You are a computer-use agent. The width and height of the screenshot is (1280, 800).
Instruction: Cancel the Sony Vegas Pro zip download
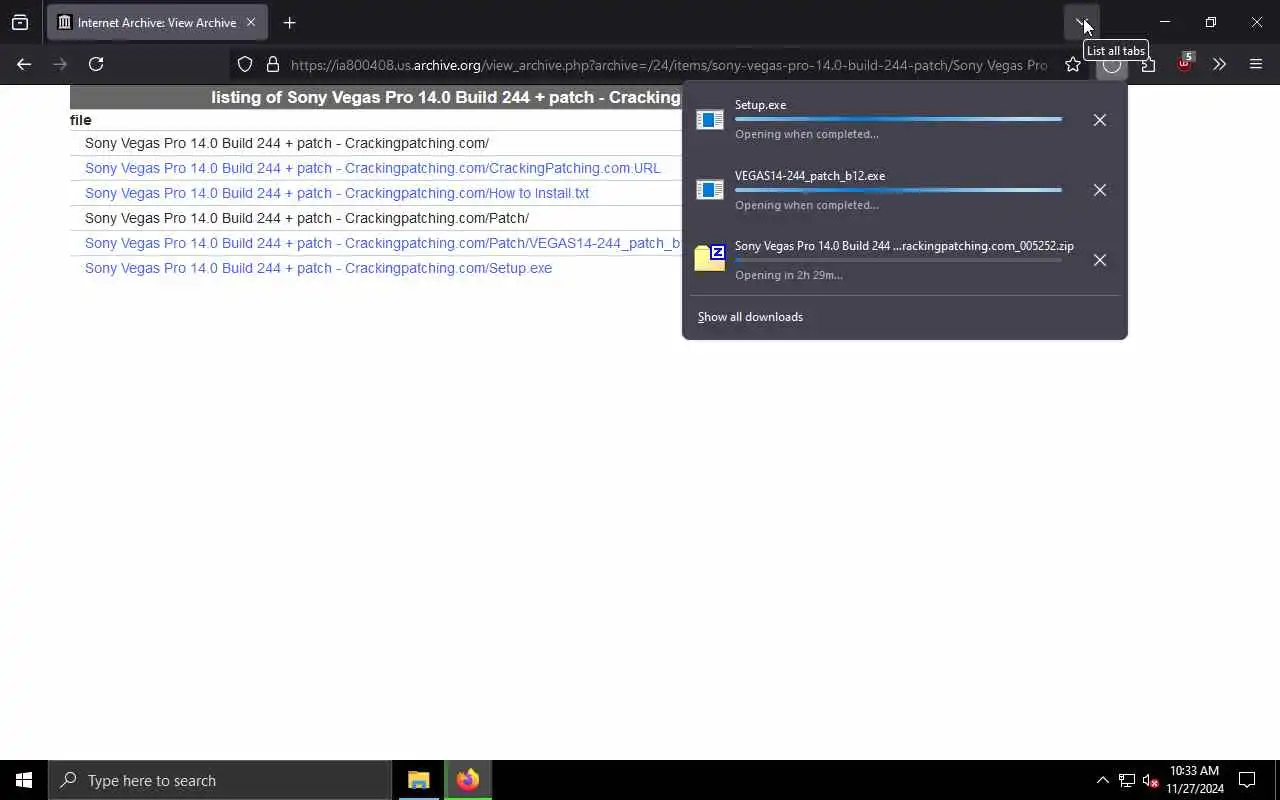click(x=1099, y=260)
